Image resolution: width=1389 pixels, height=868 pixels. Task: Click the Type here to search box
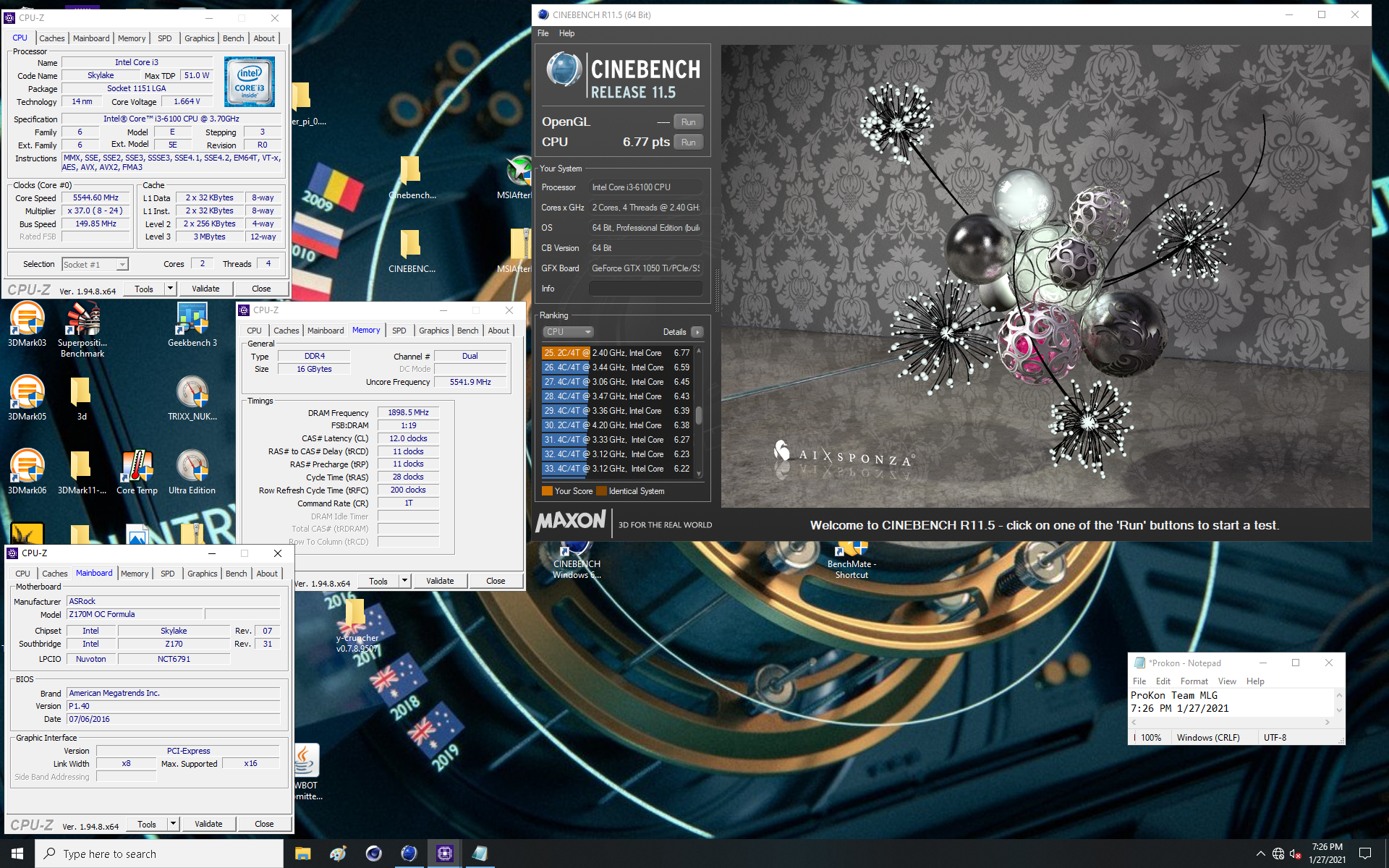click(x=159, y=854)
